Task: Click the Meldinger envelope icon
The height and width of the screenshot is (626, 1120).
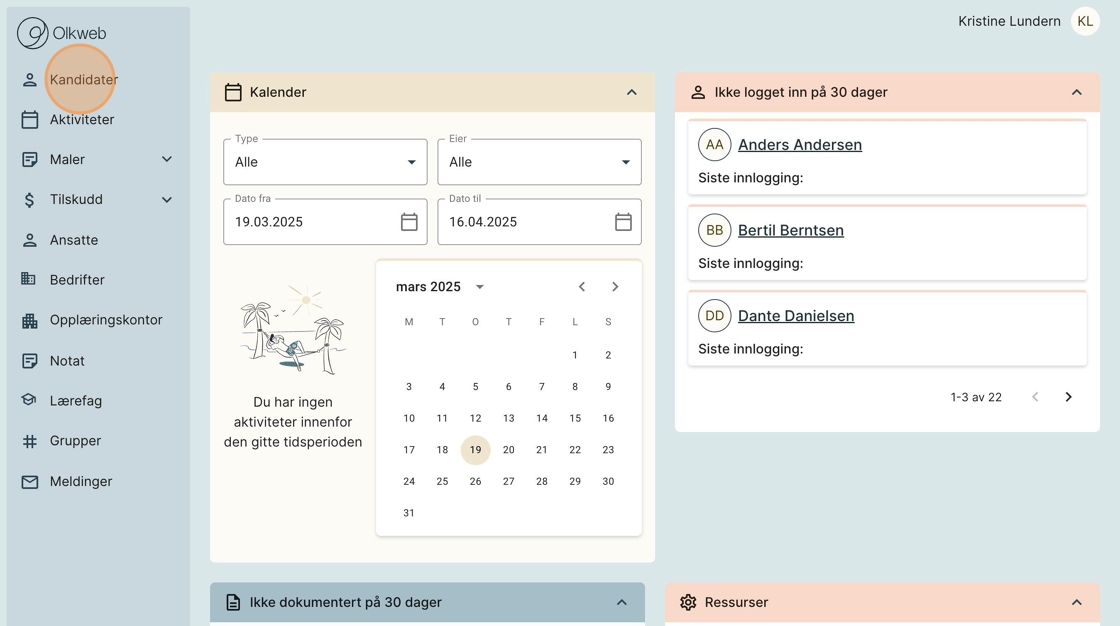Action: pos(29,482)
